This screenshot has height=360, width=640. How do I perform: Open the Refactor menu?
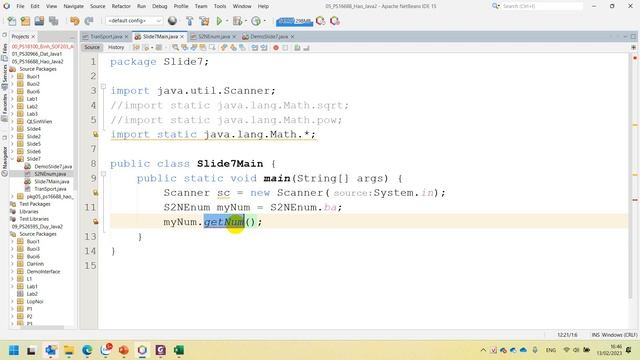tap(121, 6)
